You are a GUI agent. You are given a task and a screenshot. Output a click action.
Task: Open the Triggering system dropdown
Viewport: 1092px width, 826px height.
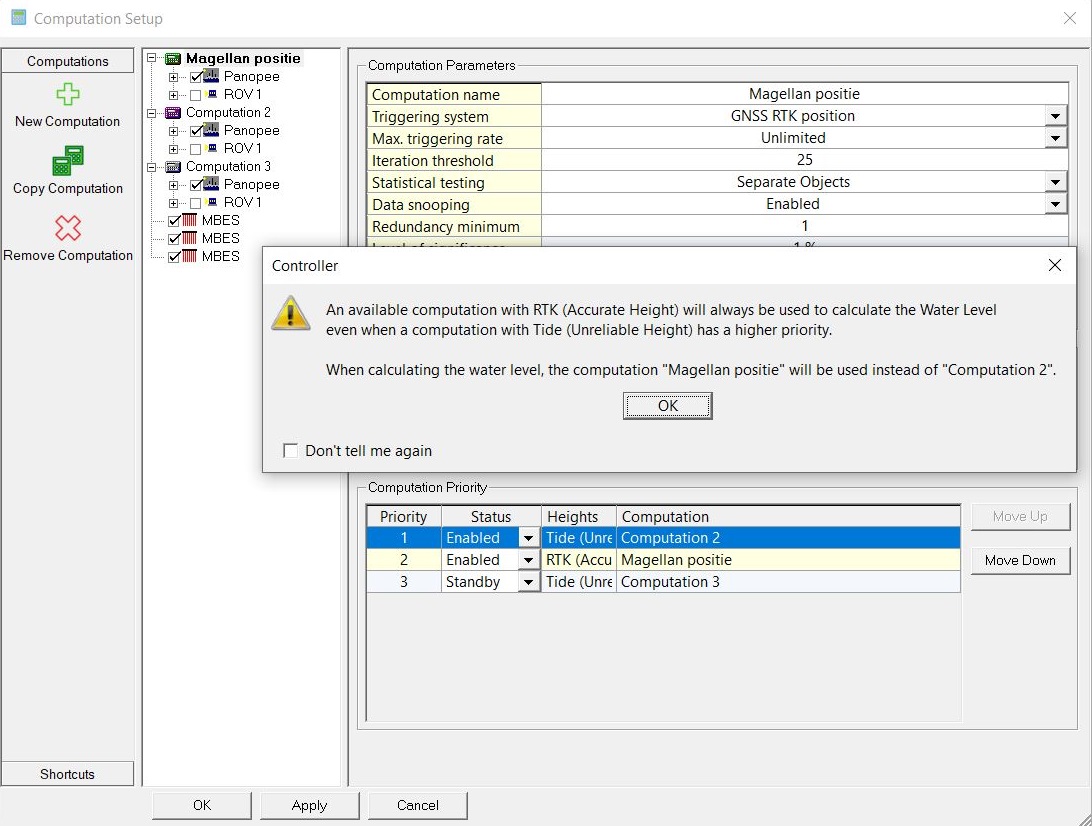(1055, 116)
